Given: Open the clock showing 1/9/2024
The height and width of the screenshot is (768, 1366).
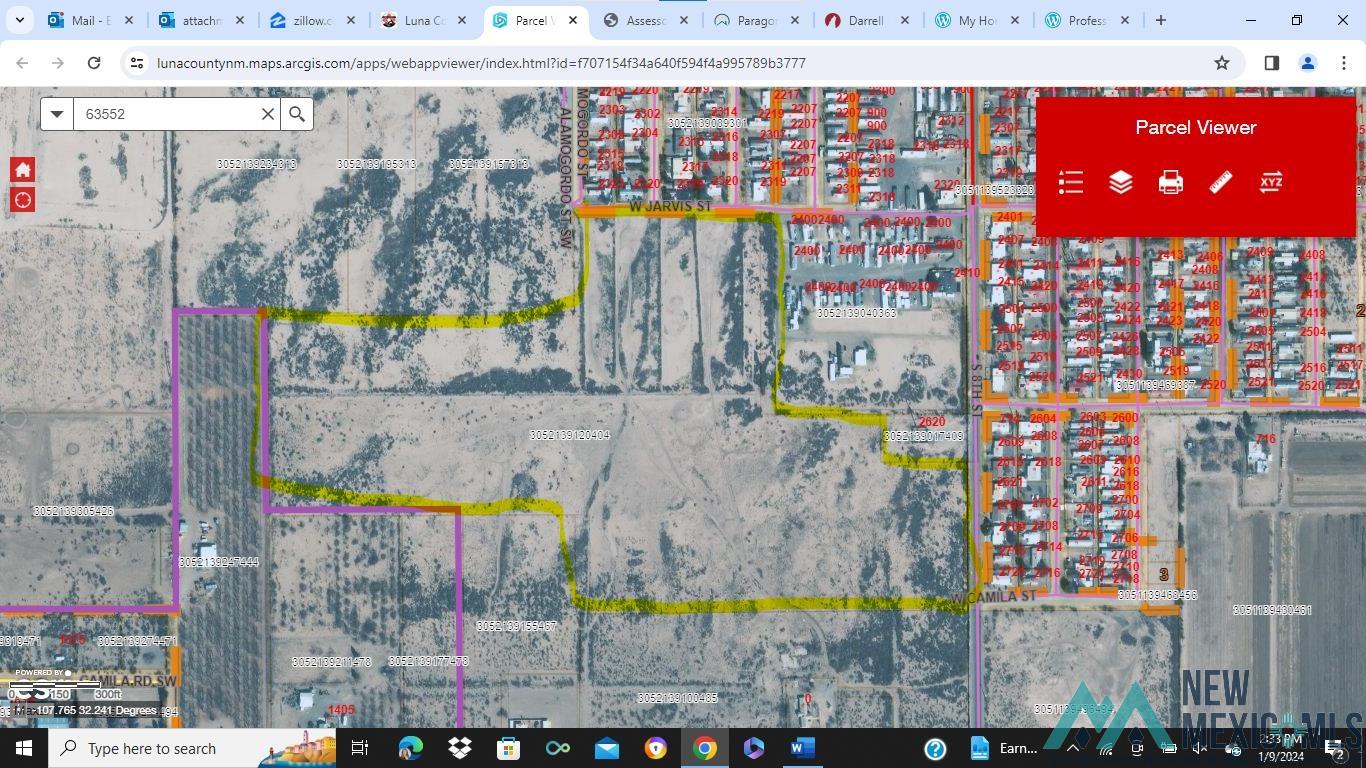Looking at the screenshot, I should tap(1283, 748).
